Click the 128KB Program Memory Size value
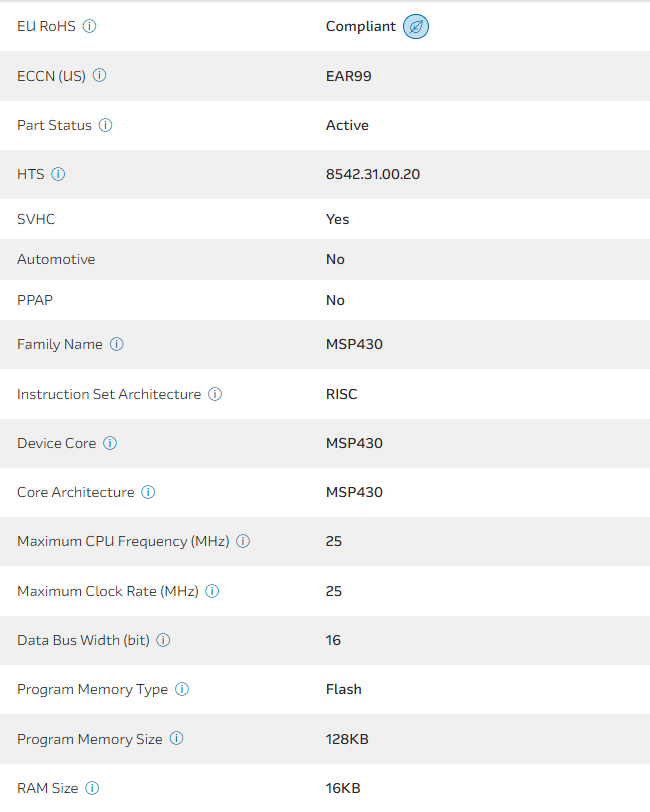This screenshot has height=812, width=650. click(x=347, y=739)
